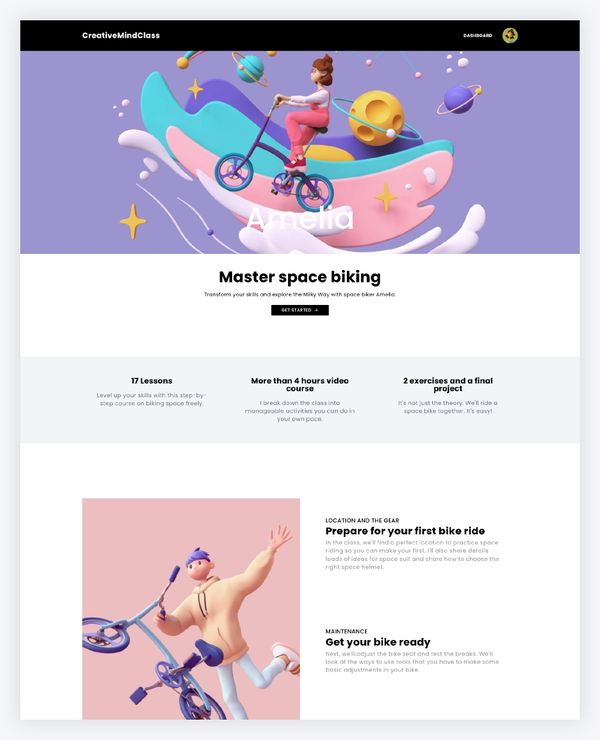Open the Dashboard menu item

pos(478,35)
